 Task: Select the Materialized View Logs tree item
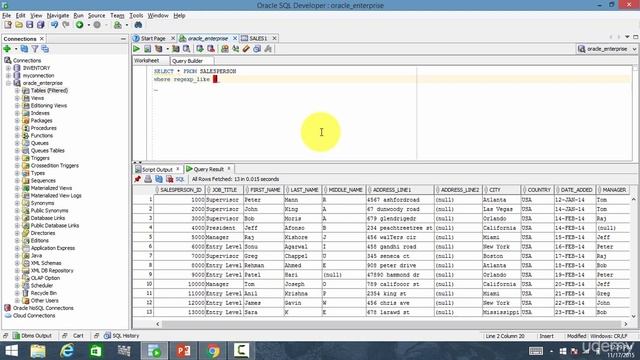click(x=56, y=196)
